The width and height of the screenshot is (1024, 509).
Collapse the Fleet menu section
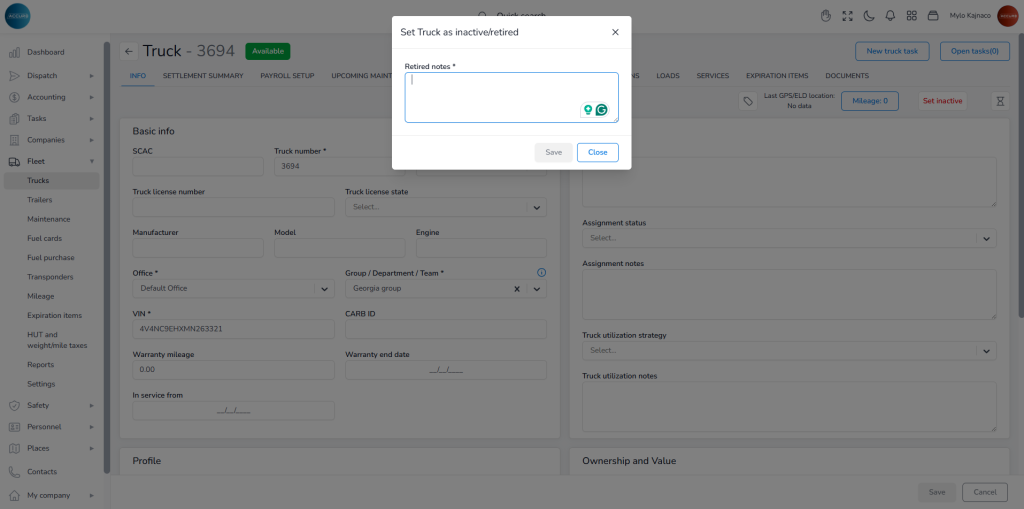(x=92, y=161)
